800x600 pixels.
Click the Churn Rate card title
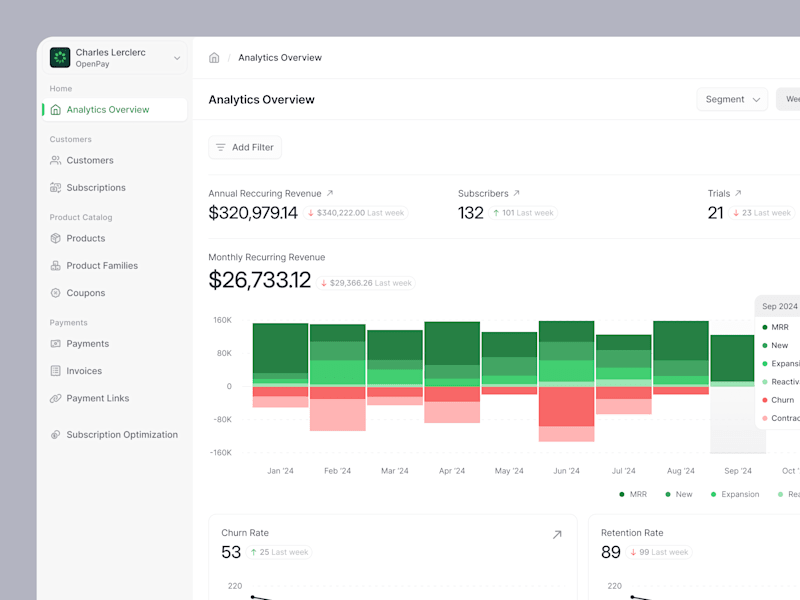(245, 533)
